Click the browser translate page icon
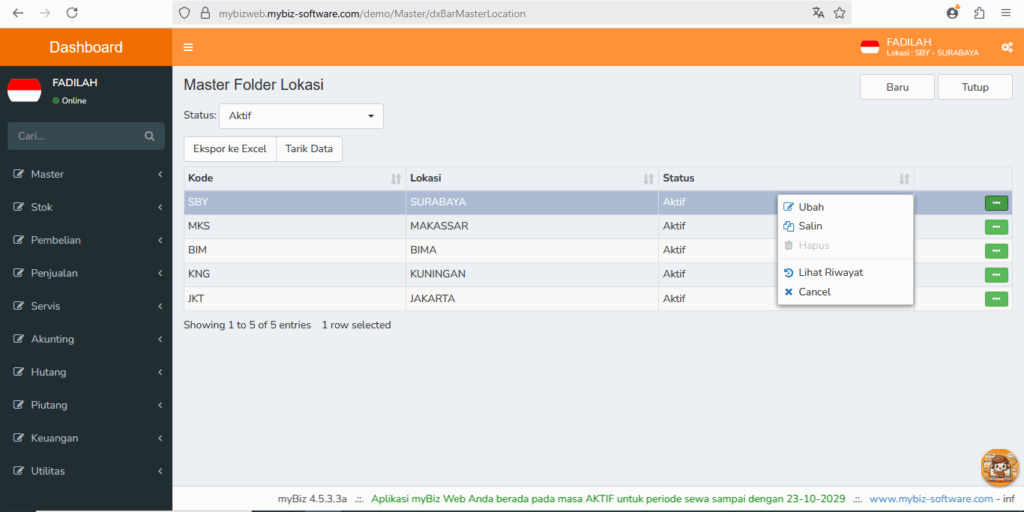The image size is (1024, 512). pyautogui.click(x=818, y=13)
